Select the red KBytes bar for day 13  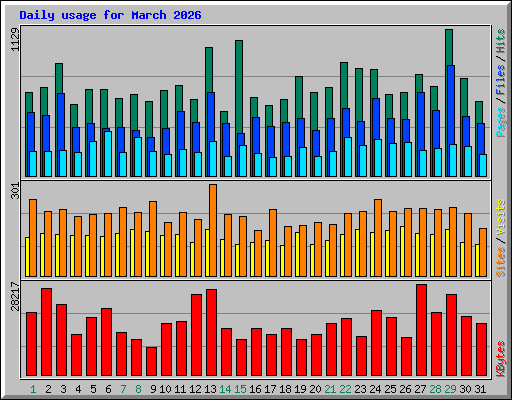pyautogui.click(x=211, y=333)
